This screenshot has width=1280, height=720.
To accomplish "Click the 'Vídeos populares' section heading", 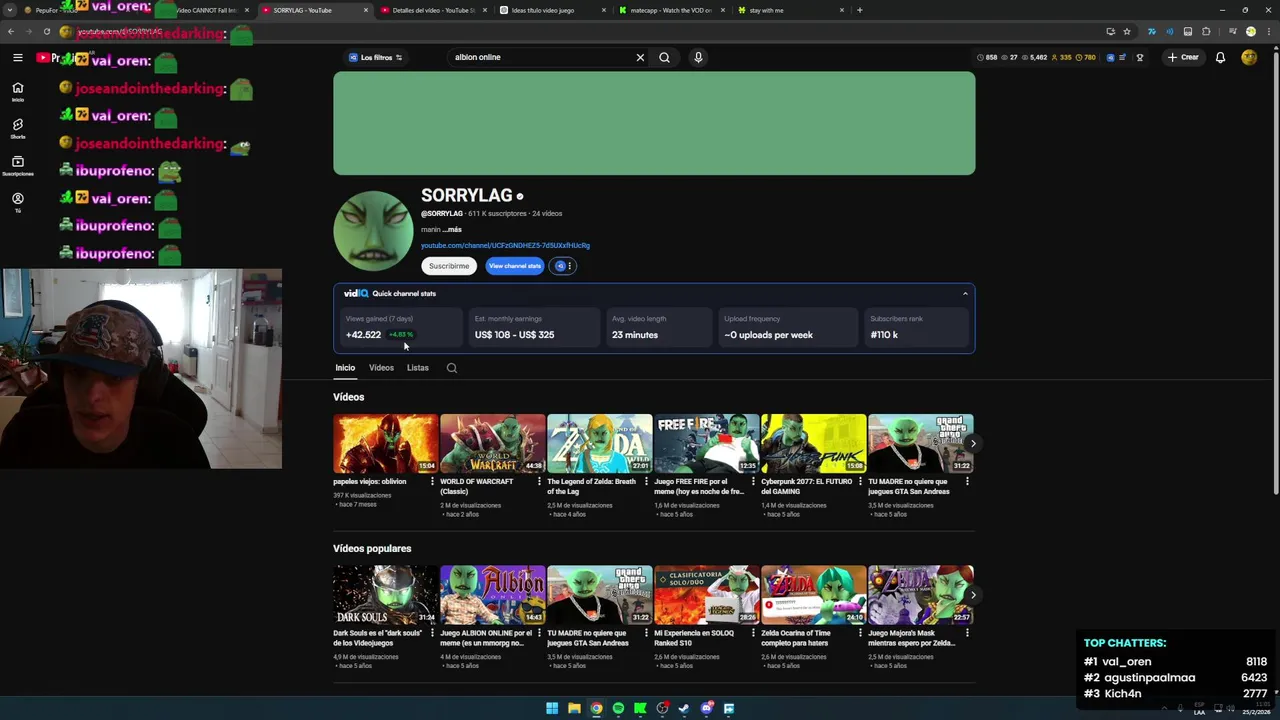I will click(372, 549).
